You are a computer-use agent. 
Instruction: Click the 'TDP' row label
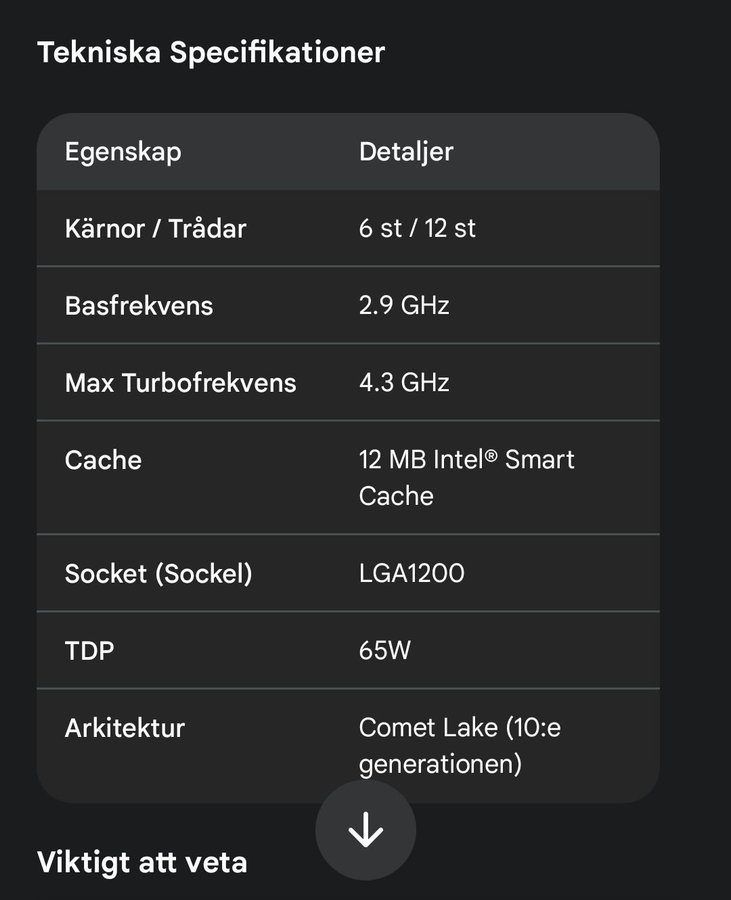coord(89,651)
